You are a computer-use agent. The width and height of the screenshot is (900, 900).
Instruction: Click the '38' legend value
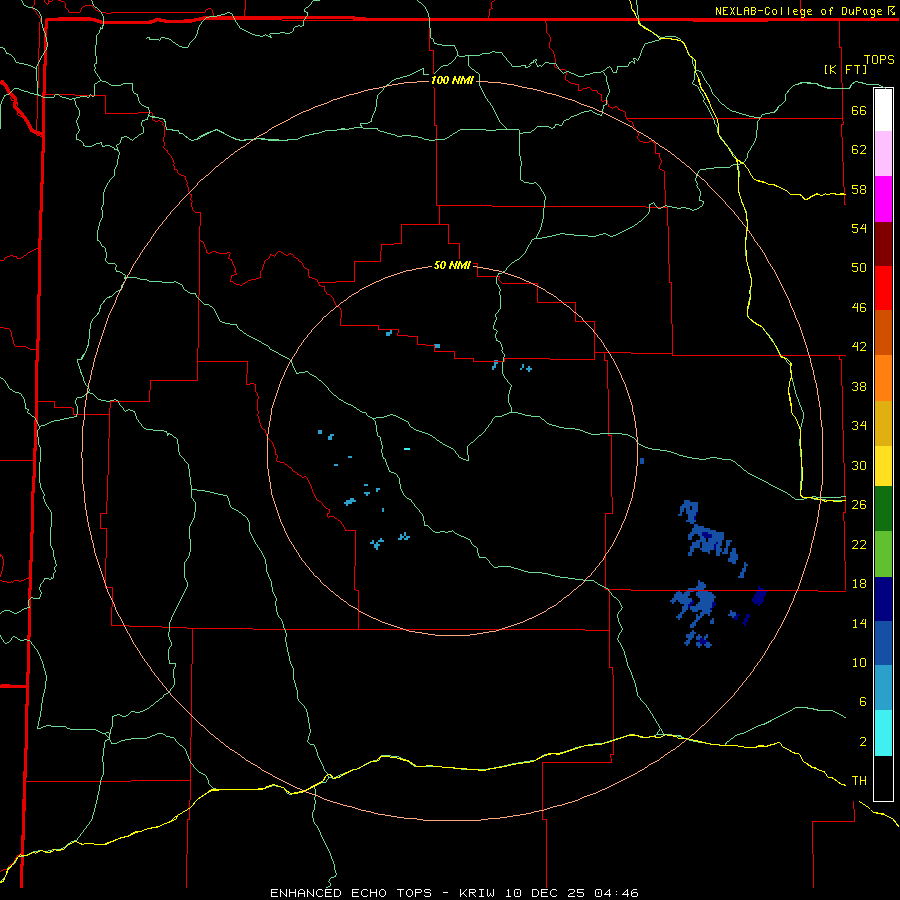(x=859, y=386)
